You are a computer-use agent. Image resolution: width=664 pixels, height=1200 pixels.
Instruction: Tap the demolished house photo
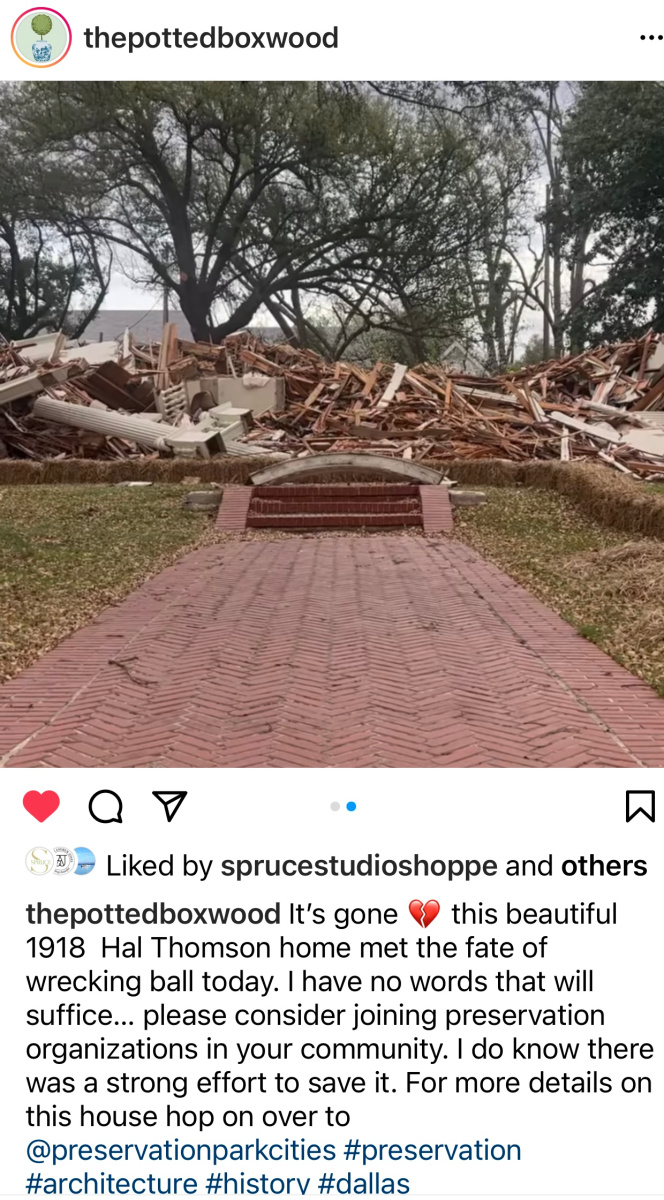(332, 424)
